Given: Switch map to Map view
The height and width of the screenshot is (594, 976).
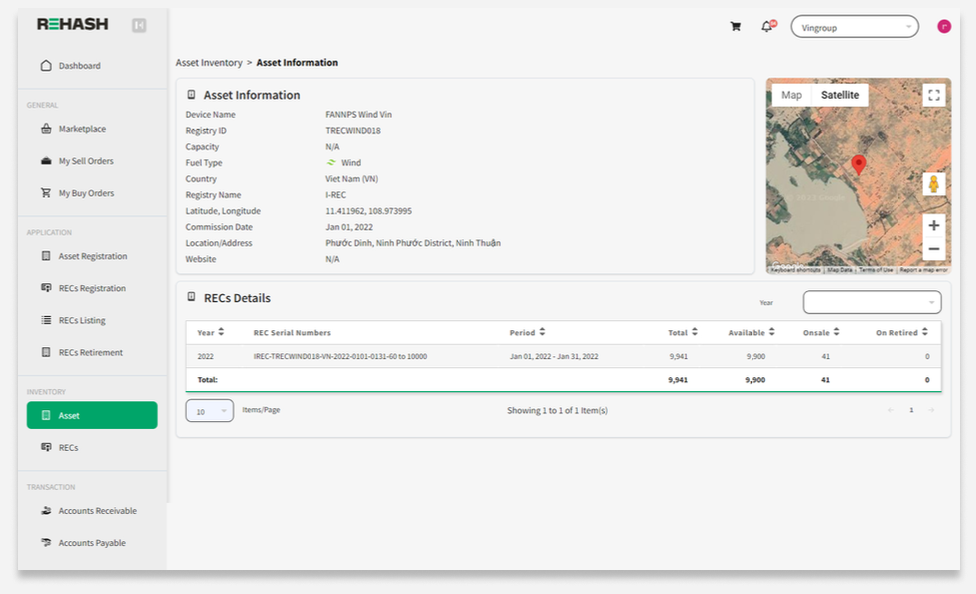Looking at the screenshot, I should 791,95.
